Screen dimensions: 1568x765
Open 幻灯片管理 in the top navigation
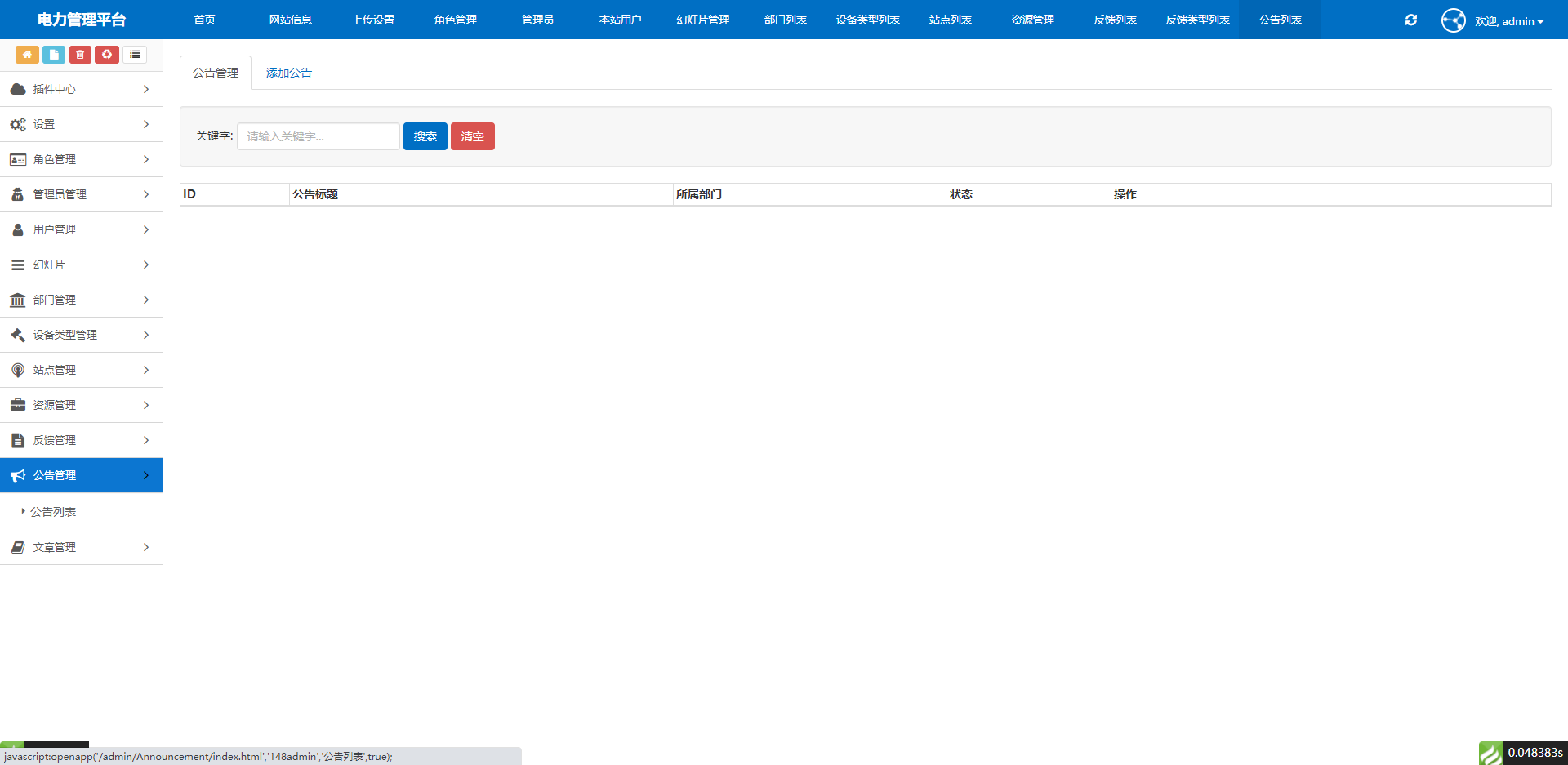(703, 20)
